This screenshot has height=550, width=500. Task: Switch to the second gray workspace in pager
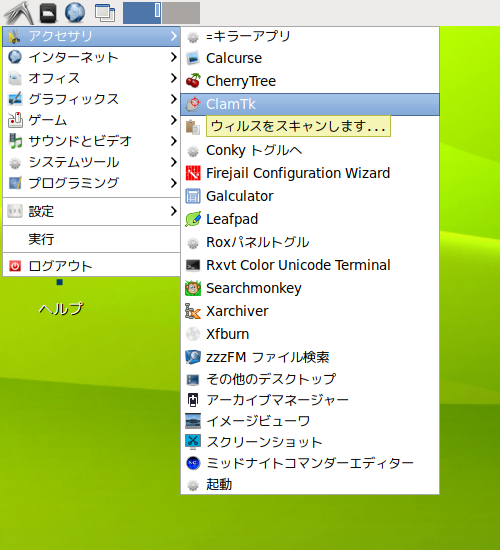181,13
